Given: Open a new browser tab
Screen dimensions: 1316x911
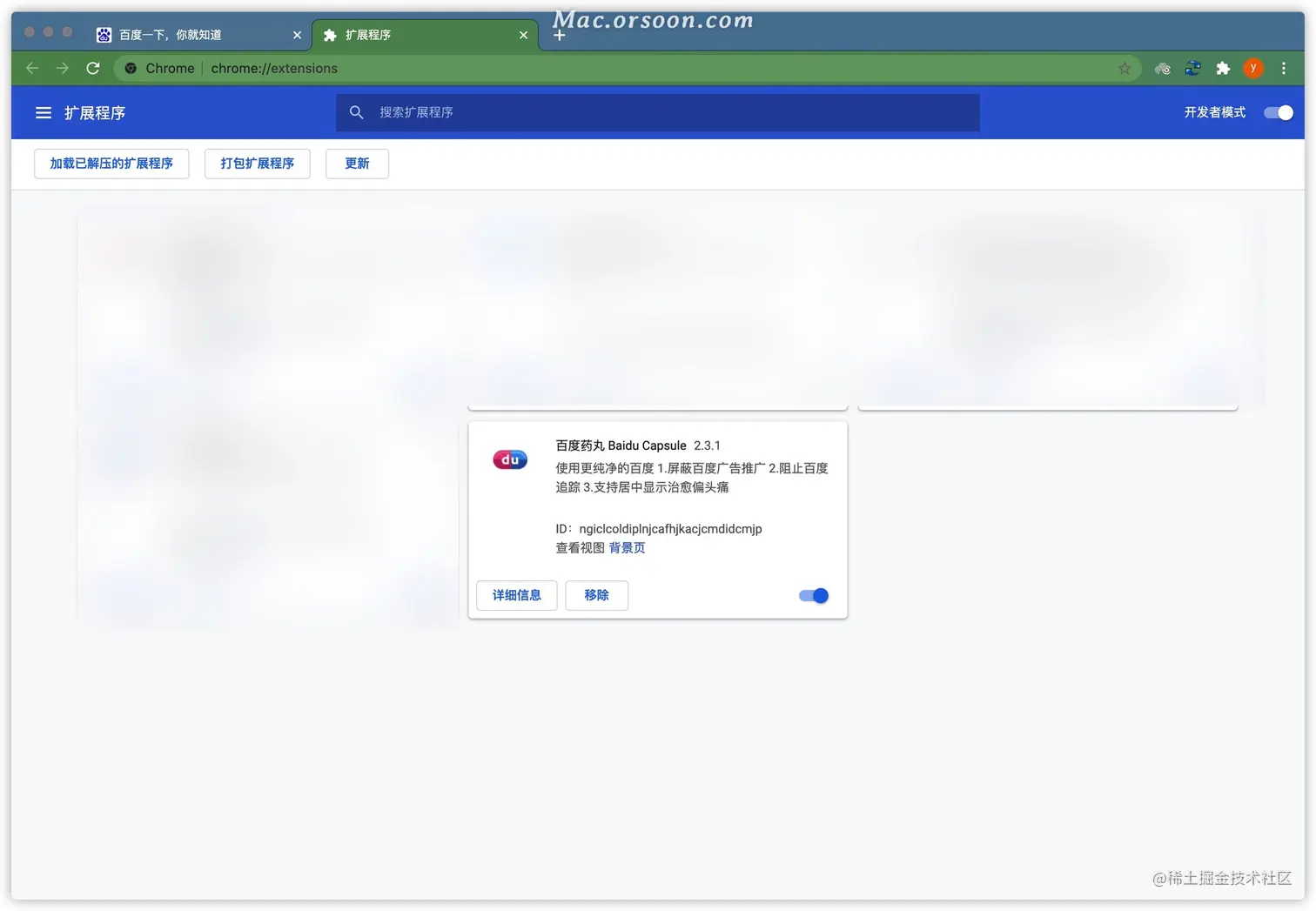Looking at the screenshot, I should click(560, 35).
